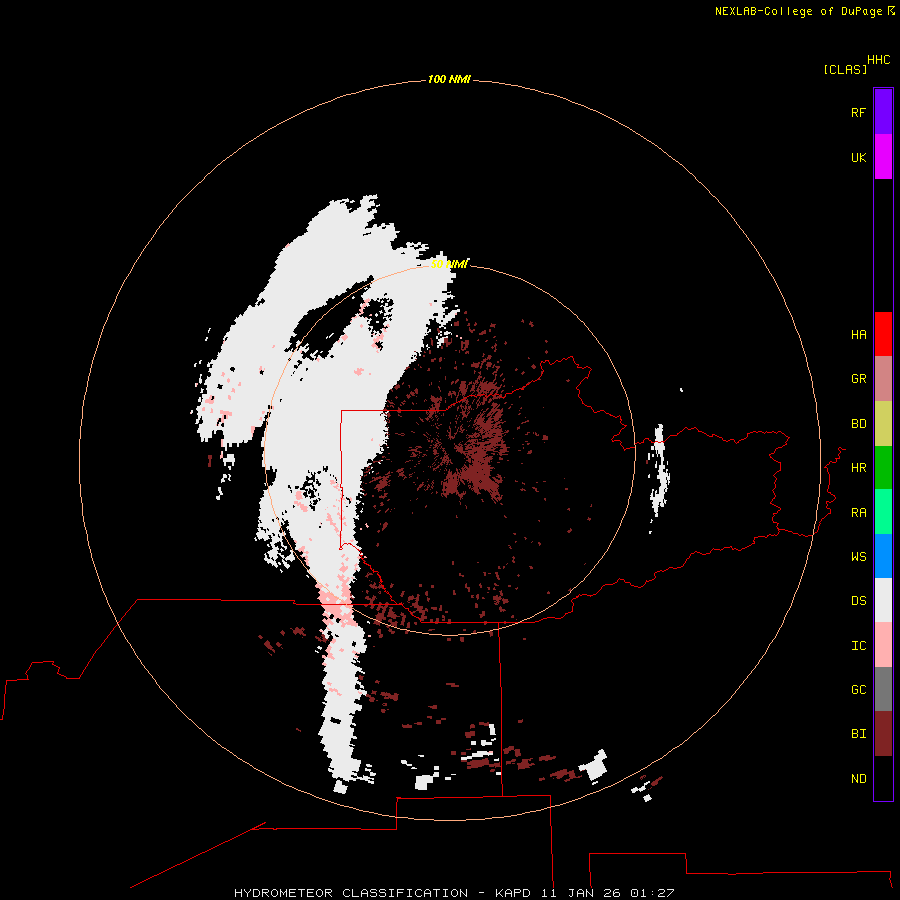Image resolution: width=900 pixels, height=900 pixels.
Task: Click the WS legend label
Action: [858, 557]
